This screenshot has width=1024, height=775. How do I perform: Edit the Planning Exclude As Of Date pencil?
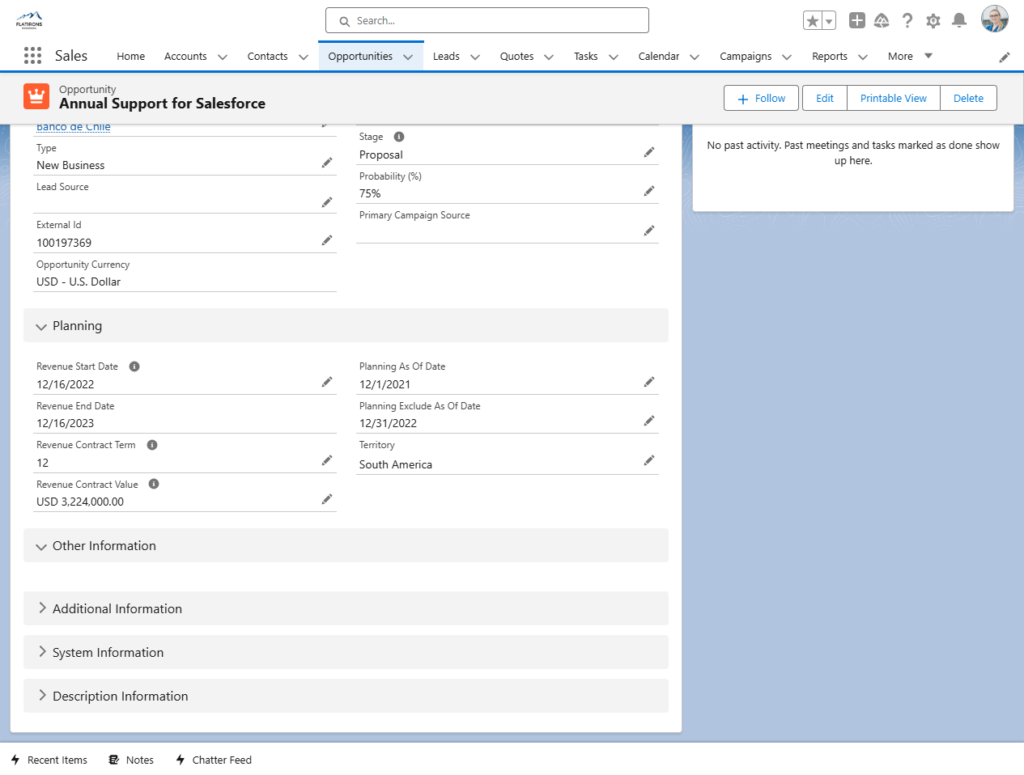648,420
